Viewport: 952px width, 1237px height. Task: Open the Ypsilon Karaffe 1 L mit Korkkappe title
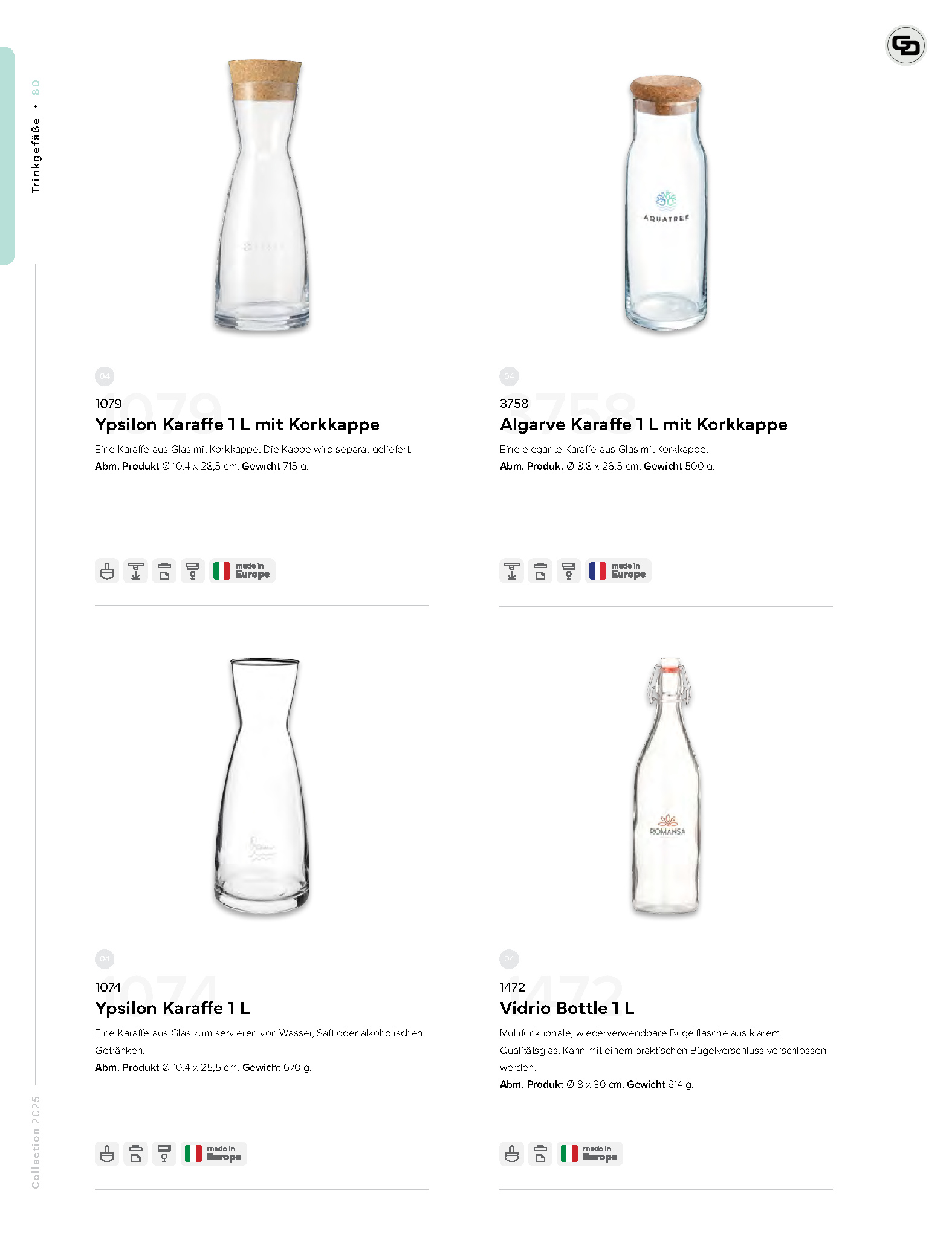click(237, 424)
